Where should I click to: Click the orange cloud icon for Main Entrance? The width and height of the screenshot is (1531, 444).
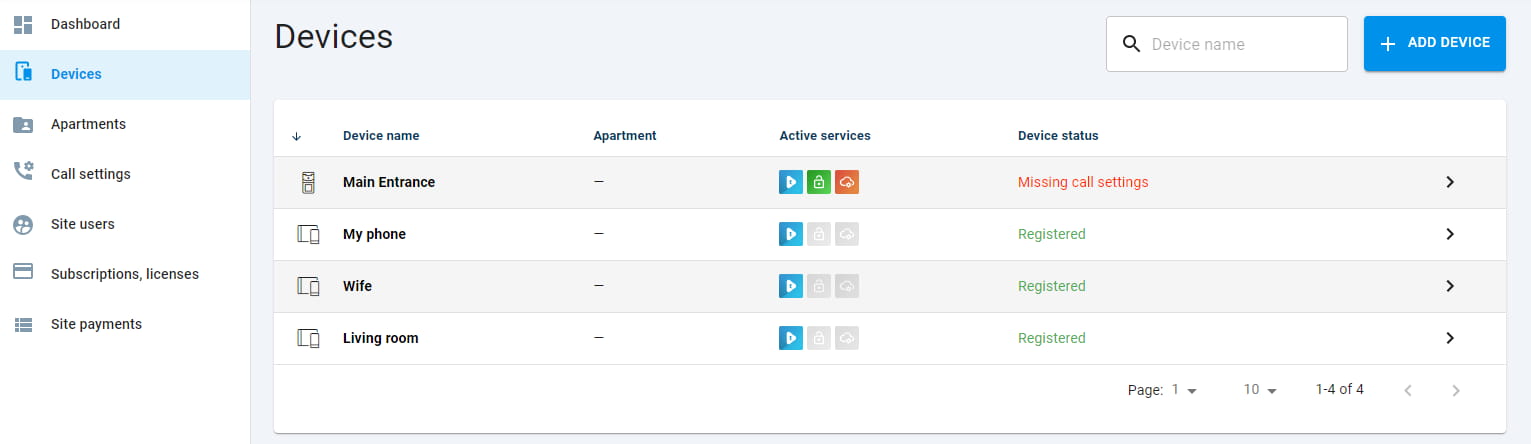tap(847, 182)
